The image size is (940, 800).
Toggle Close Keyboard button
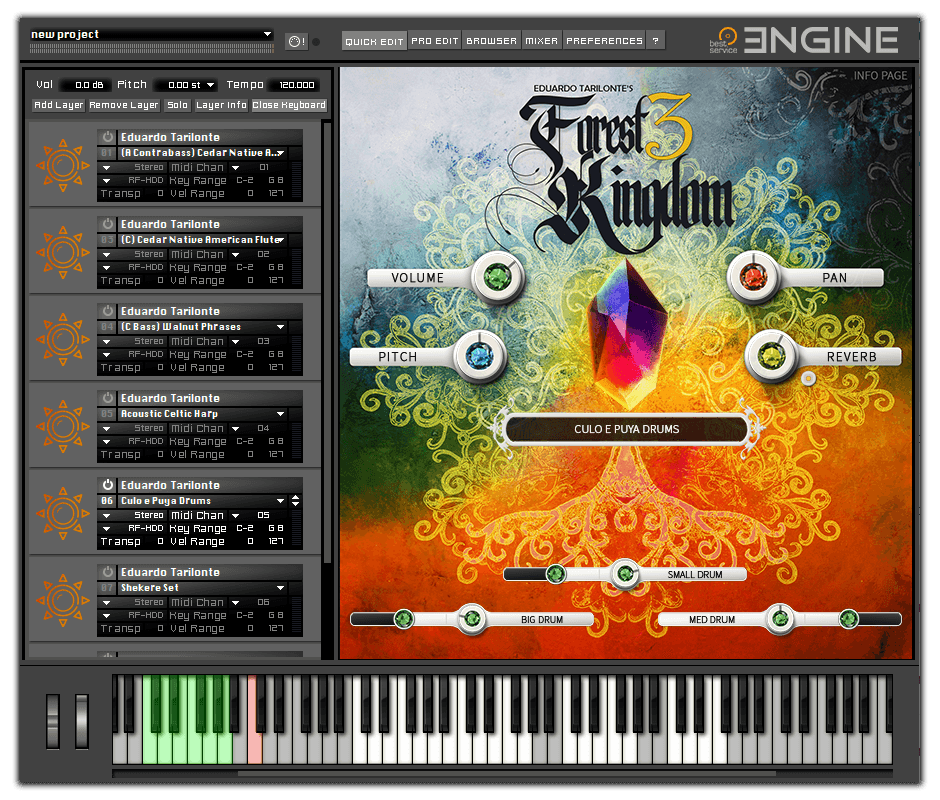point(289,105)
